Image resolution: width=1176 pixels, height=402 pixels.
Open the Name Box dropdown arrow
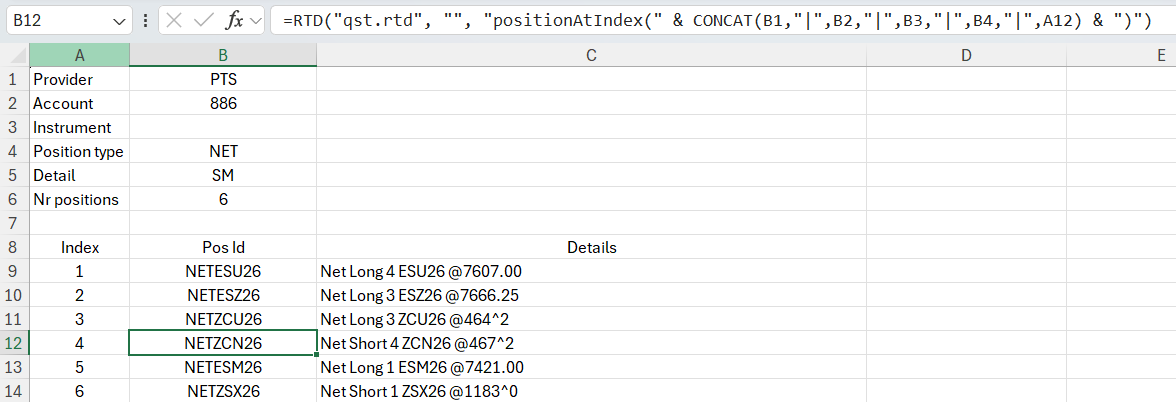coord(118,22)
